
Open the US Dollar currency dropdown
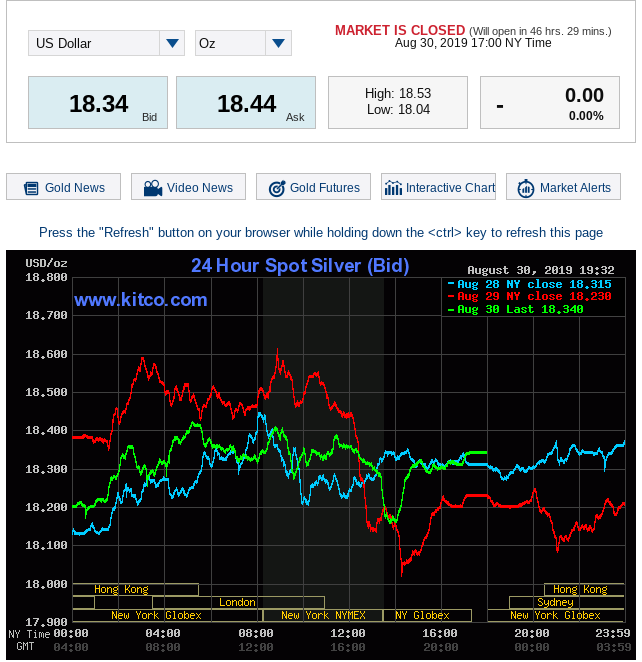coord(106,43)
